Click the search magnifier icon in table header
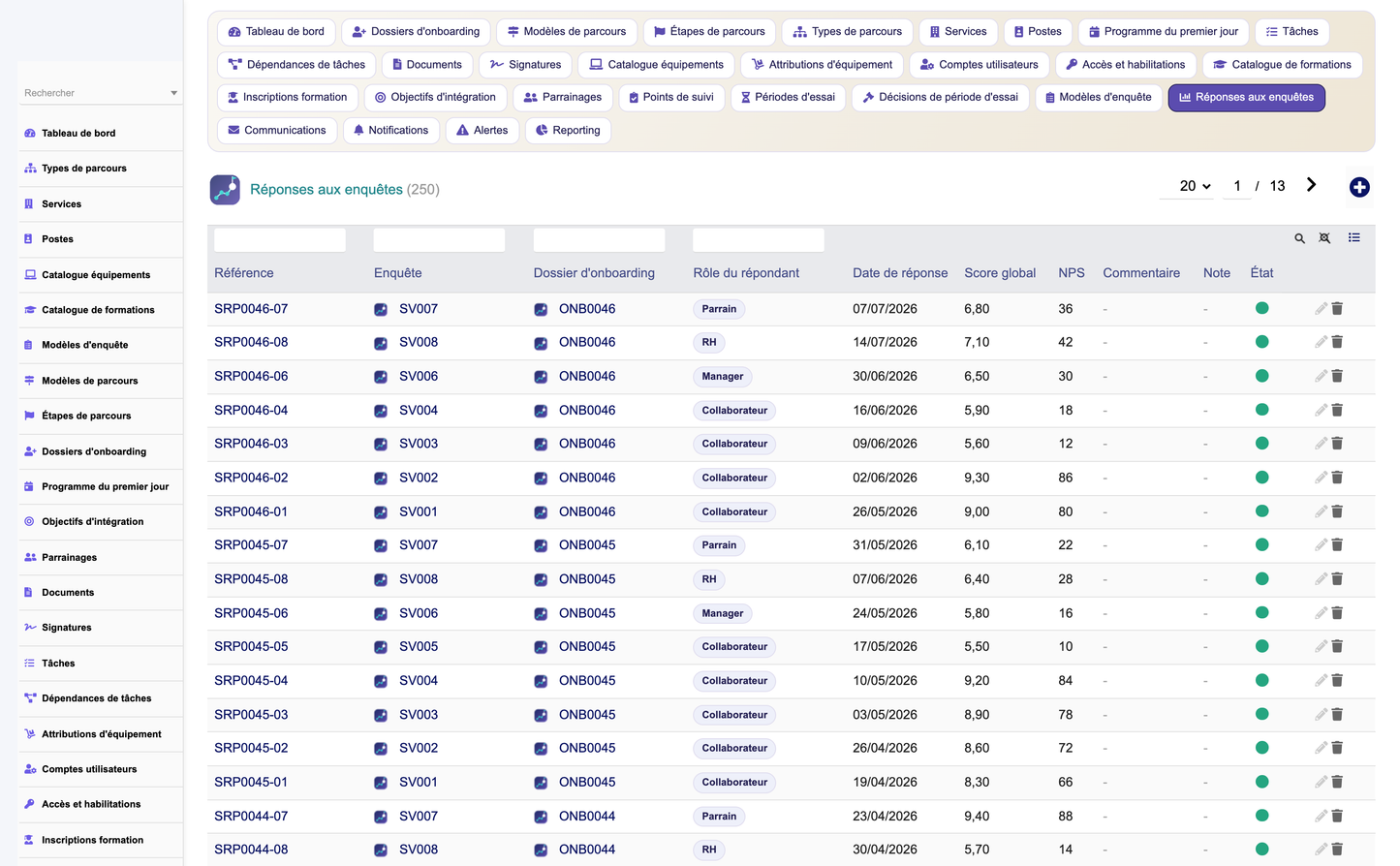1400x866 pixels. coord(1299,238)
